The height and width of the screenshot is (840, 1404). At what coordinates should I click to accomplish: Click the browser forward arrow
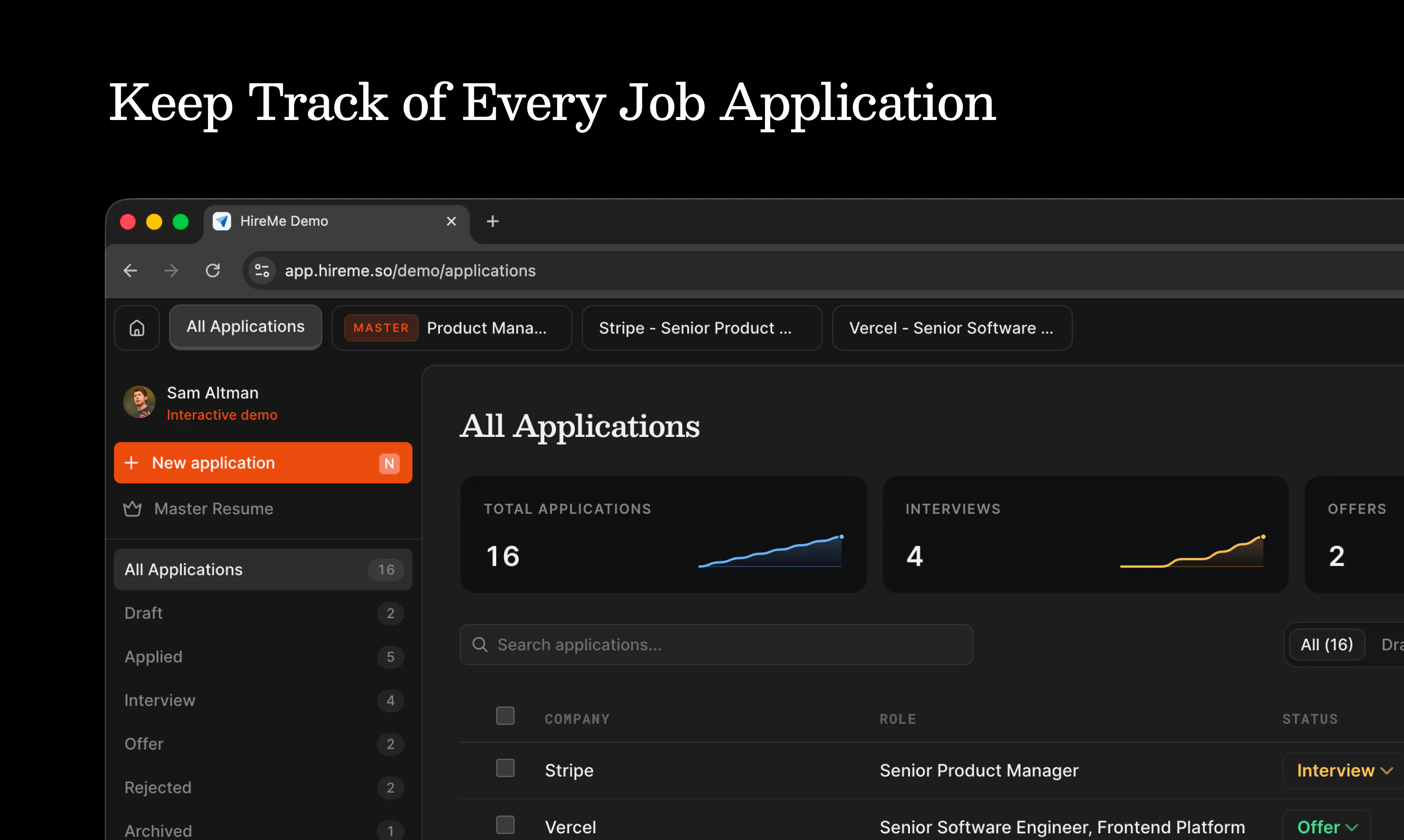point(171,270)
